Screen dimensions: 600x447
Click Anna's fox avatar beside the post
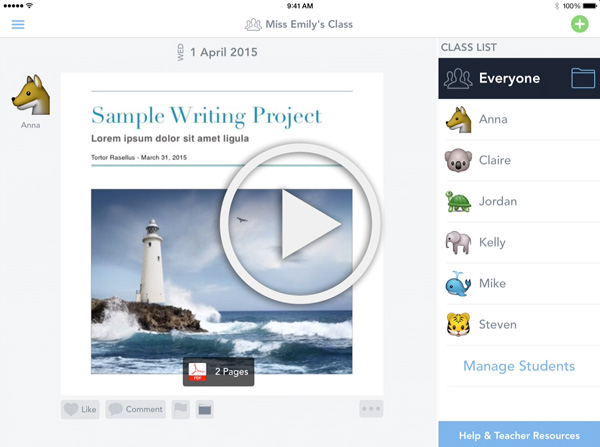31,95
